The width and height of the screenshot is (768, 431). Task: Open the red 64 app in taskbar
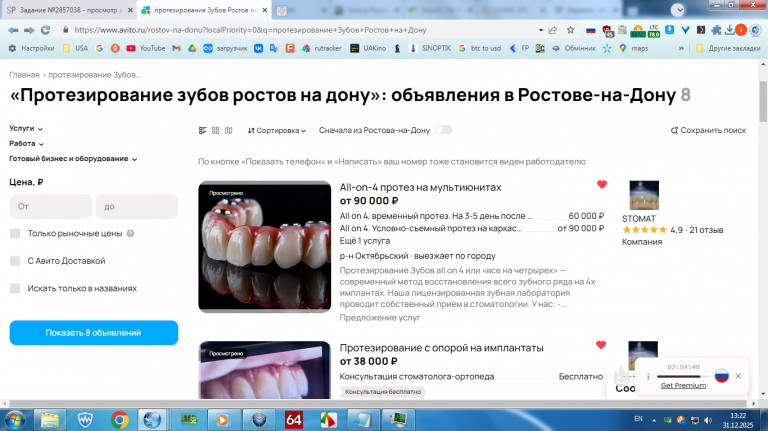pyautogui.click(x=294, y=420)
